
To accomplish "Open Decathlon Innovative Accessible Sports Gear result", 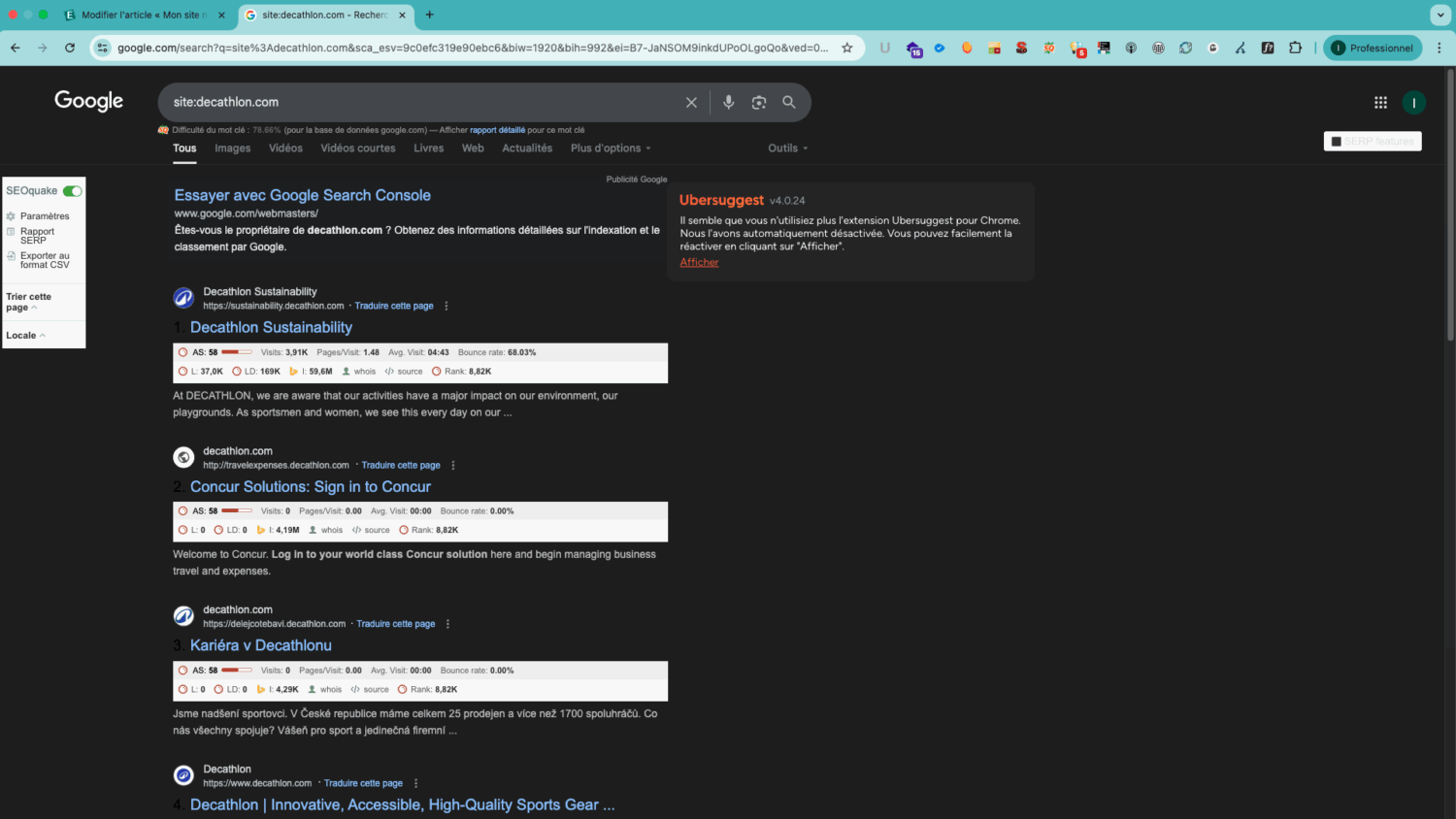I will pyautogui.click(x=402, y=804).
